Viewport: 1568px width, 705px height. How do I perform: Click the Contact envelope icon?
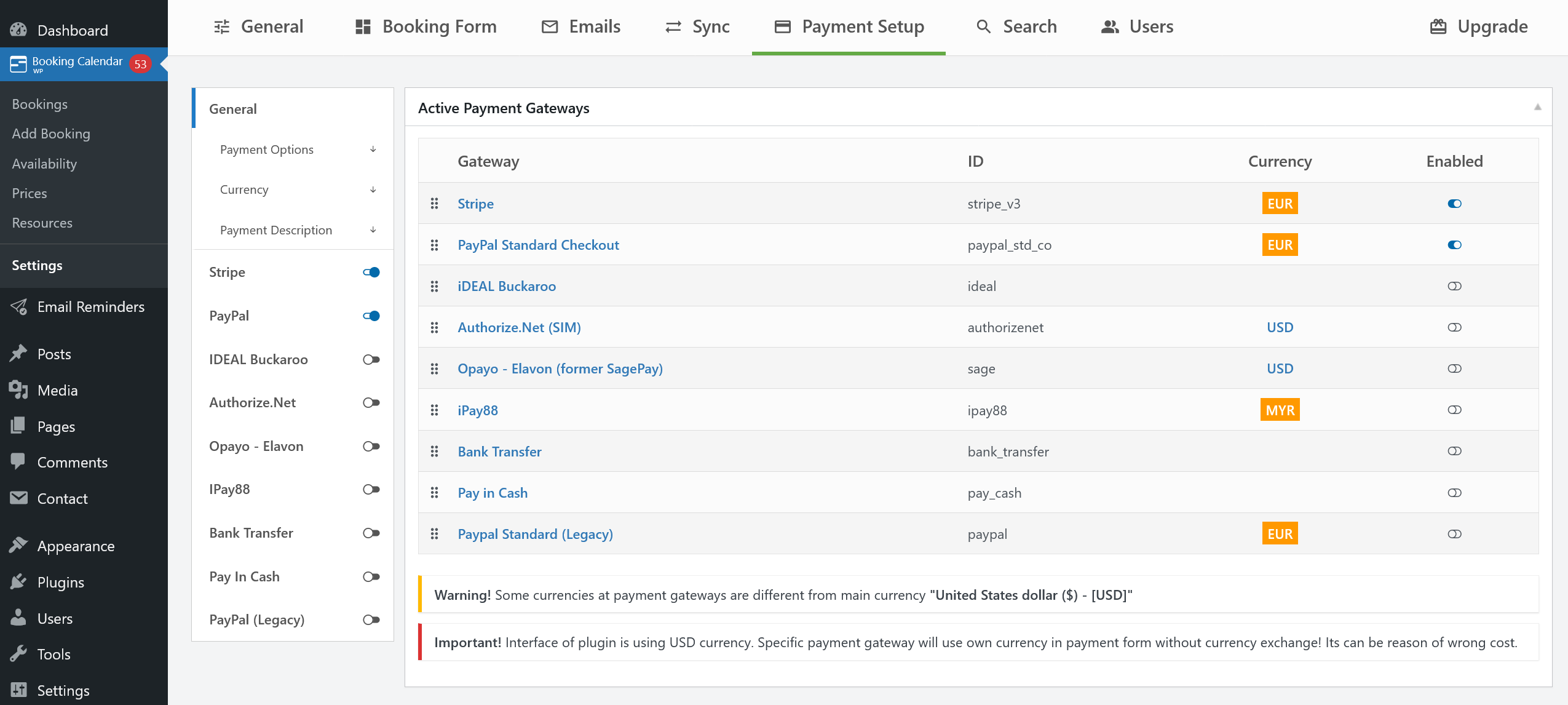tap(18, 498)
